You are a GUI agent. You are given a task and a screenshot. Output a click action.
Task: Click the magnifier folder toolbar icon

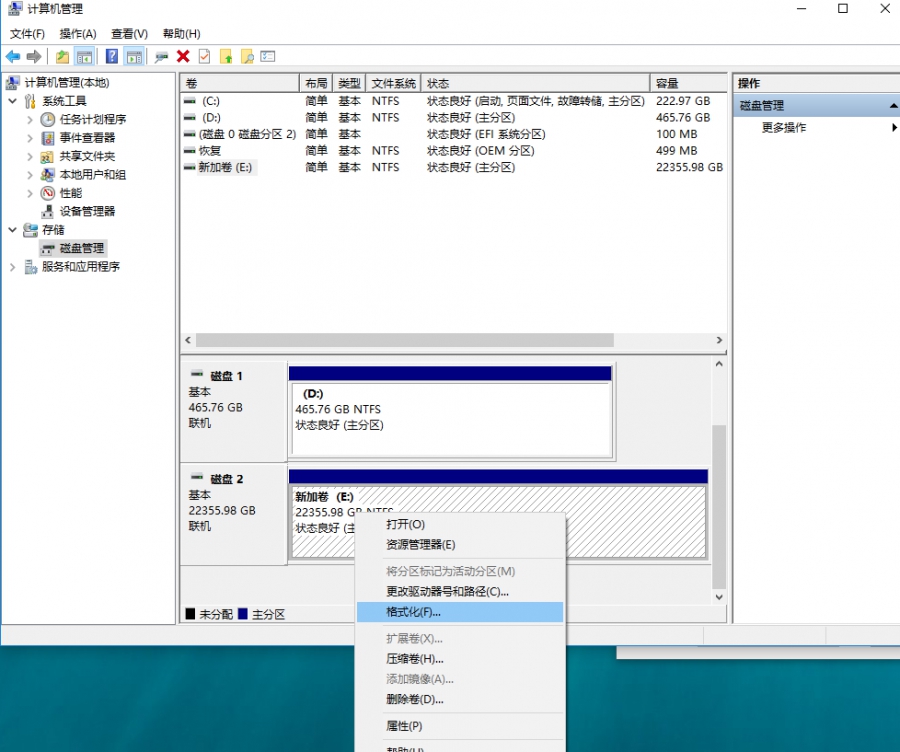pyautogui.click(x=246, y=57)
